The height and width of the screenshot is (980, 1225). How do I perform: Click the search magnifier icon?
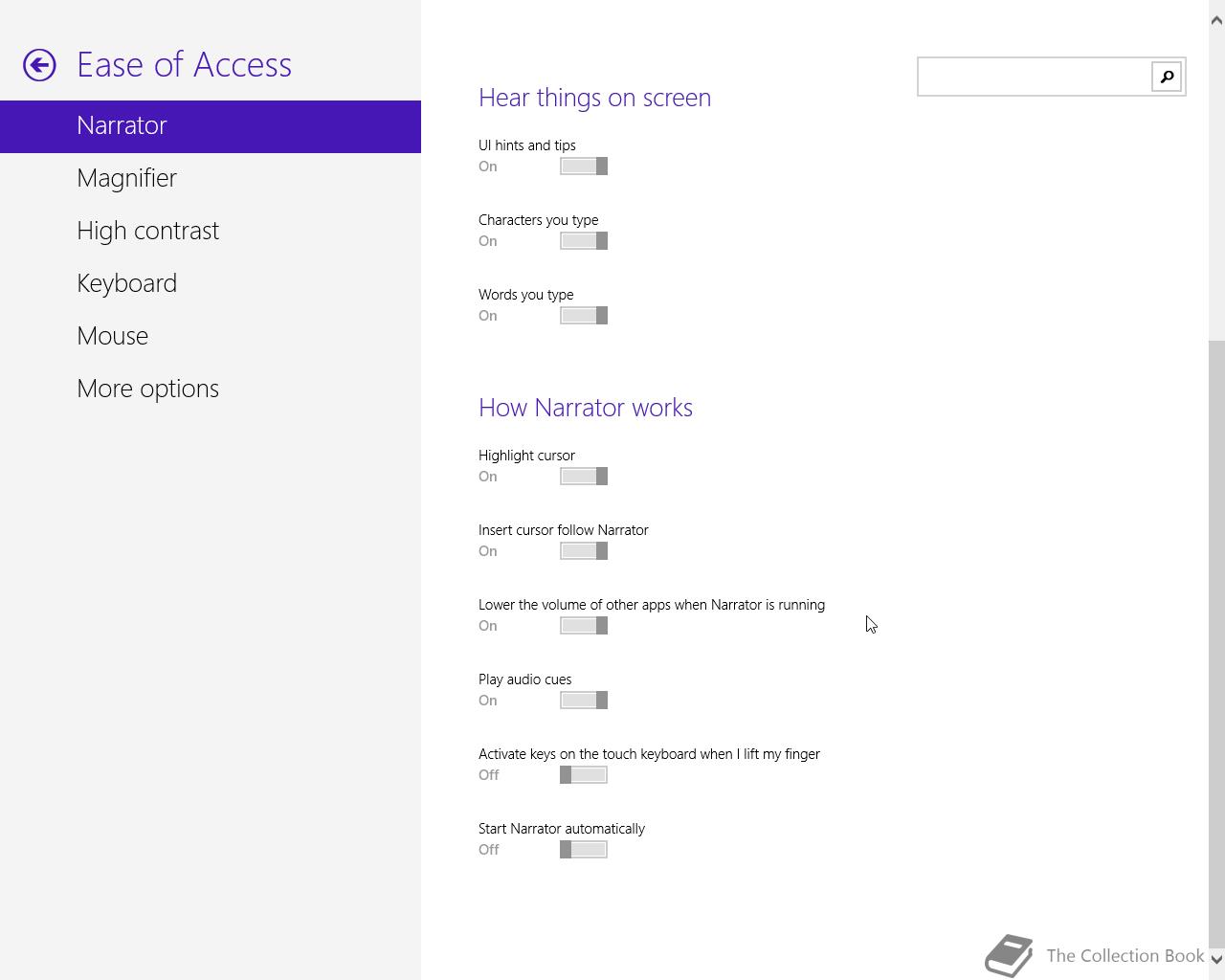click(x=1167, y=77)
